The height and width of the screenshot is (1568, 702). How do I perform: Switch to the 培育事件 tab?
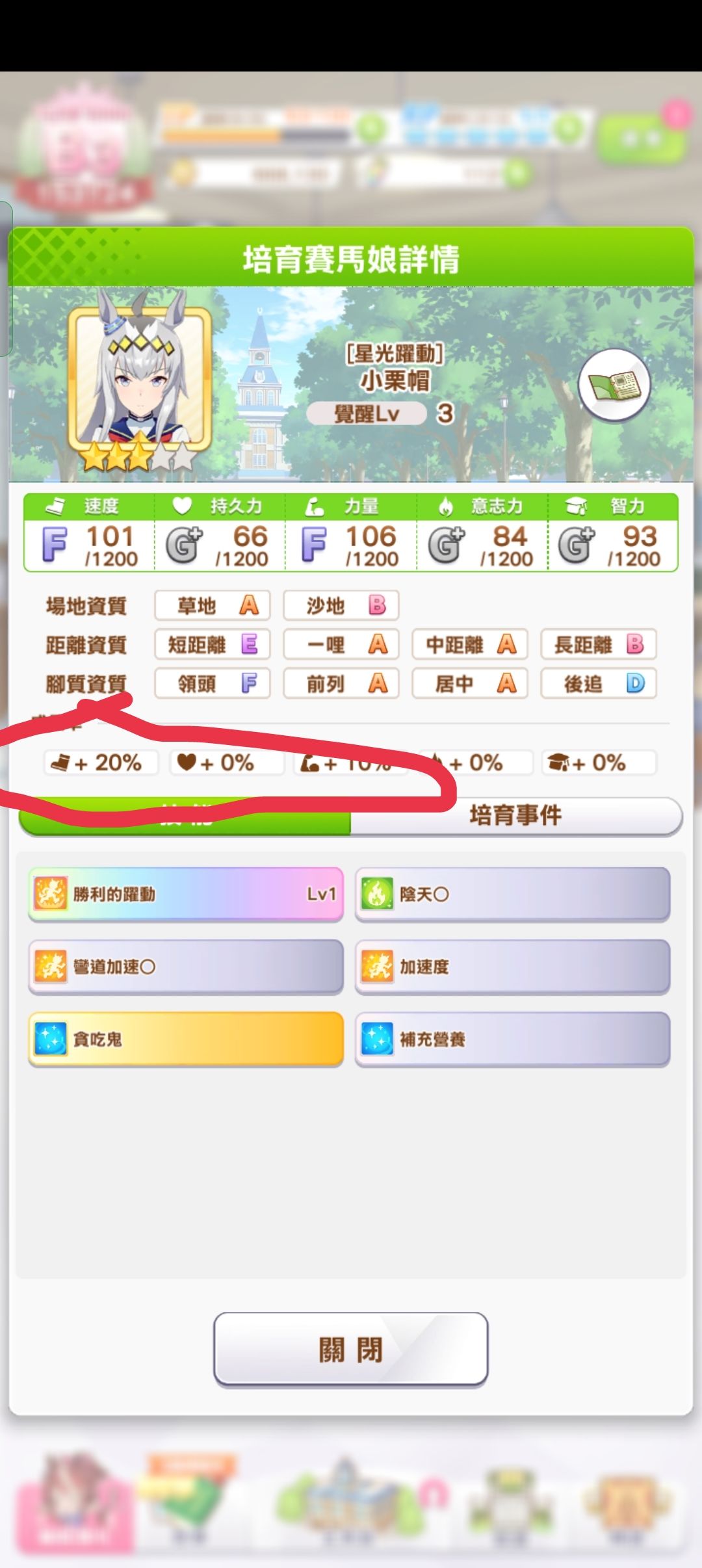tap(516, 815)
